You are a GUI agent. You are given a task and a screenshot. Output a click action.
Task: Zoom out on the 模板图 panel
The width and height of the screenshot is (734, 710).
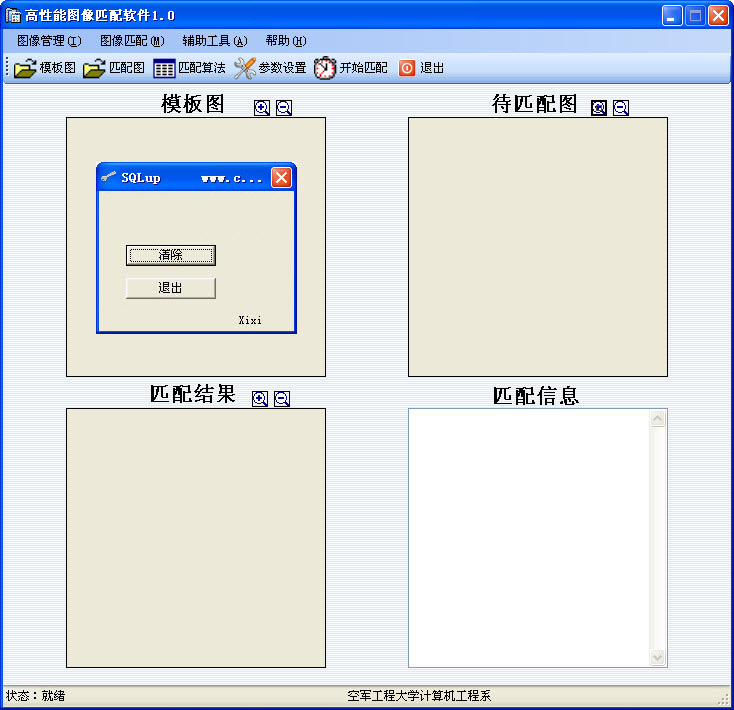[x=284, y=108]
